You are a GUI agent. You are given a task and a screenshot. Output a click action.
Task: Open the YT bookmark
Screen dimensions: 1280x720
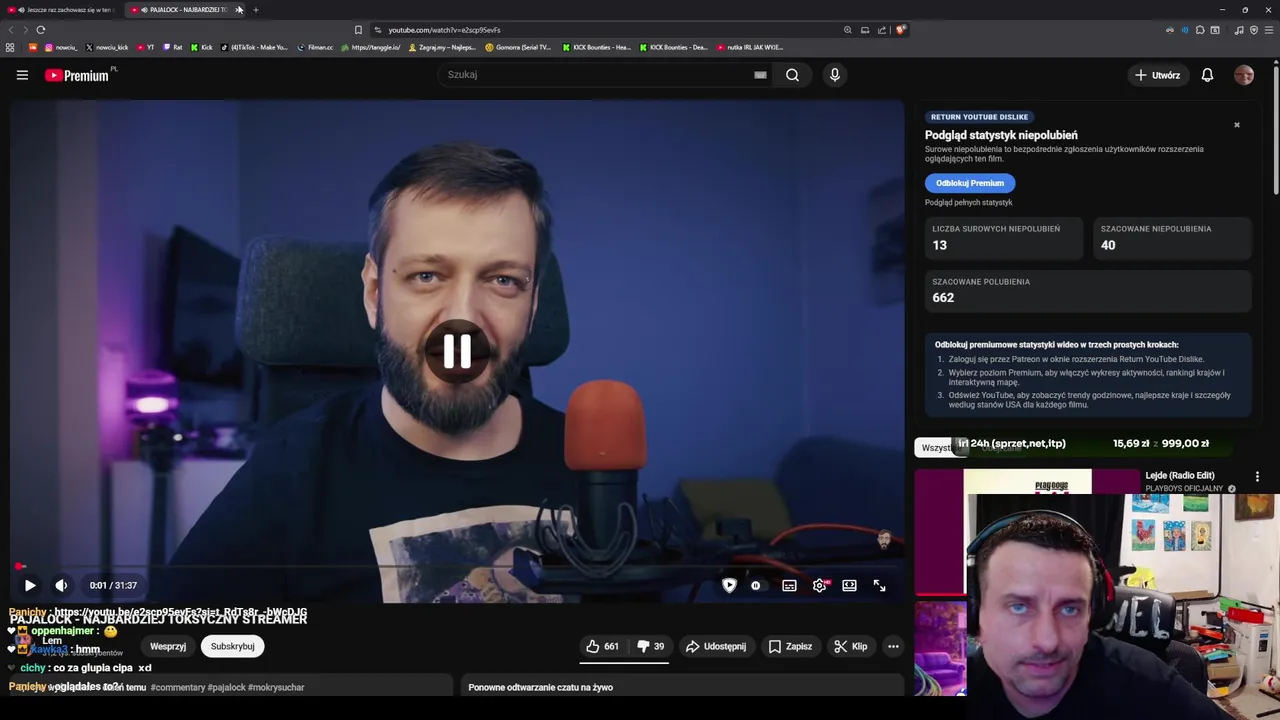[145, 47]
